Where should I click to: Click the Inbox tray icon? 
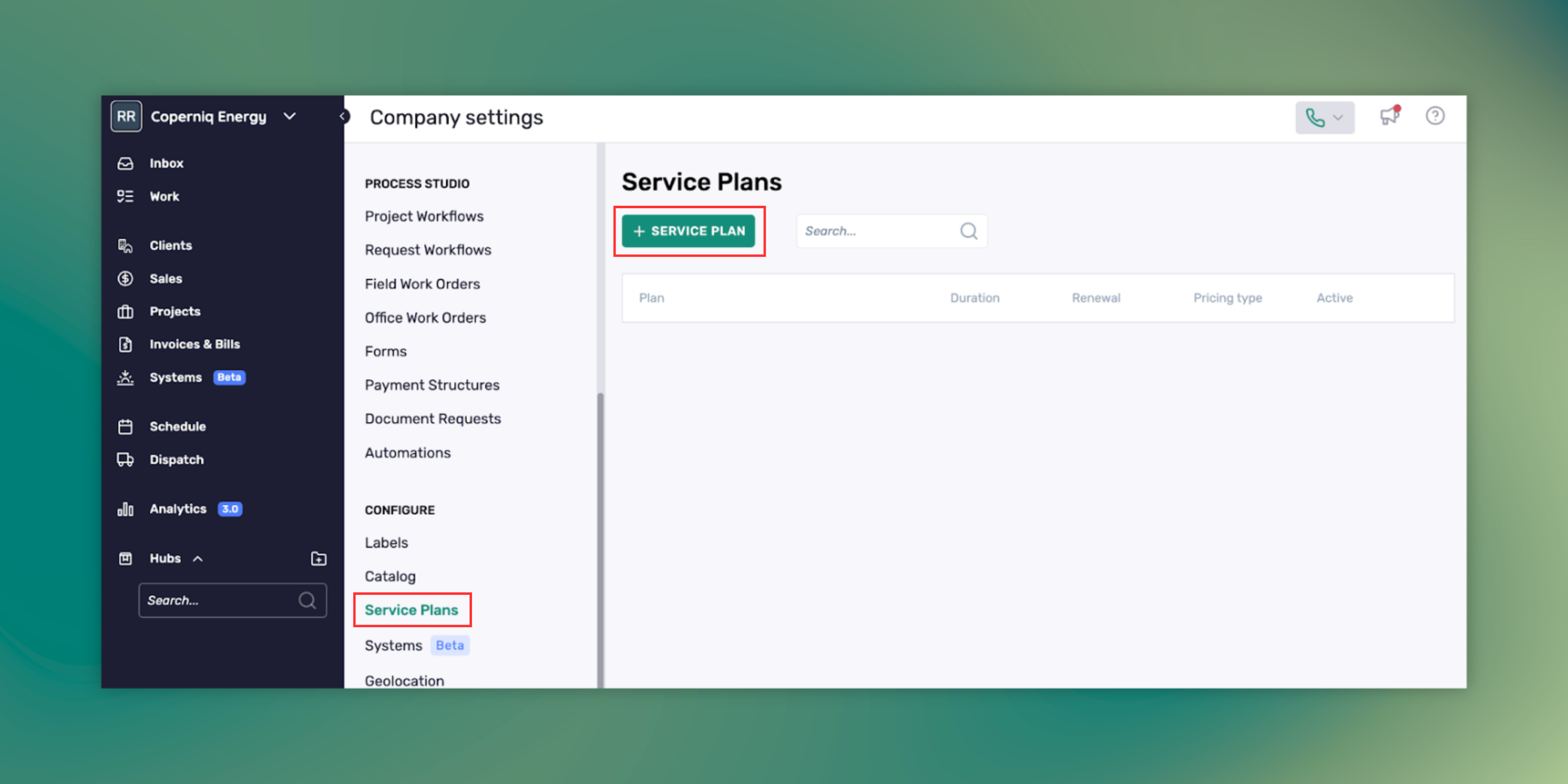(x=125, y=163)
